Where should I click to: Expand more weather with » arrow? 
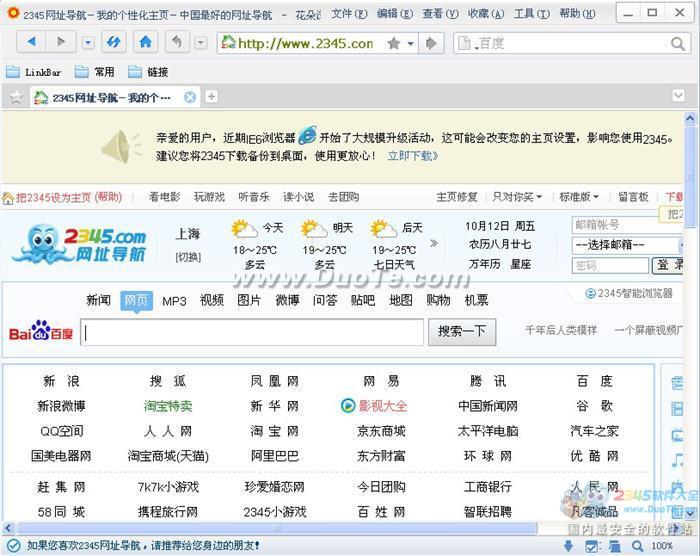433,243
